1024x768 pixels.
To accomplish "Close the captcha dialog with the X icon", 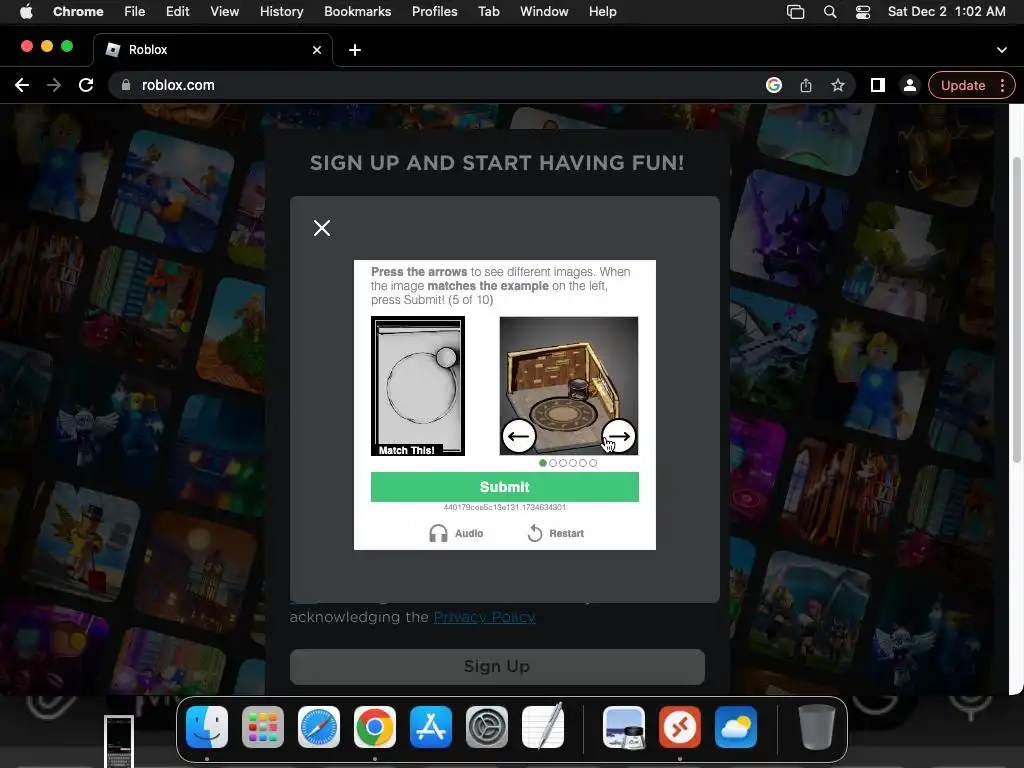I will point(322,228).
